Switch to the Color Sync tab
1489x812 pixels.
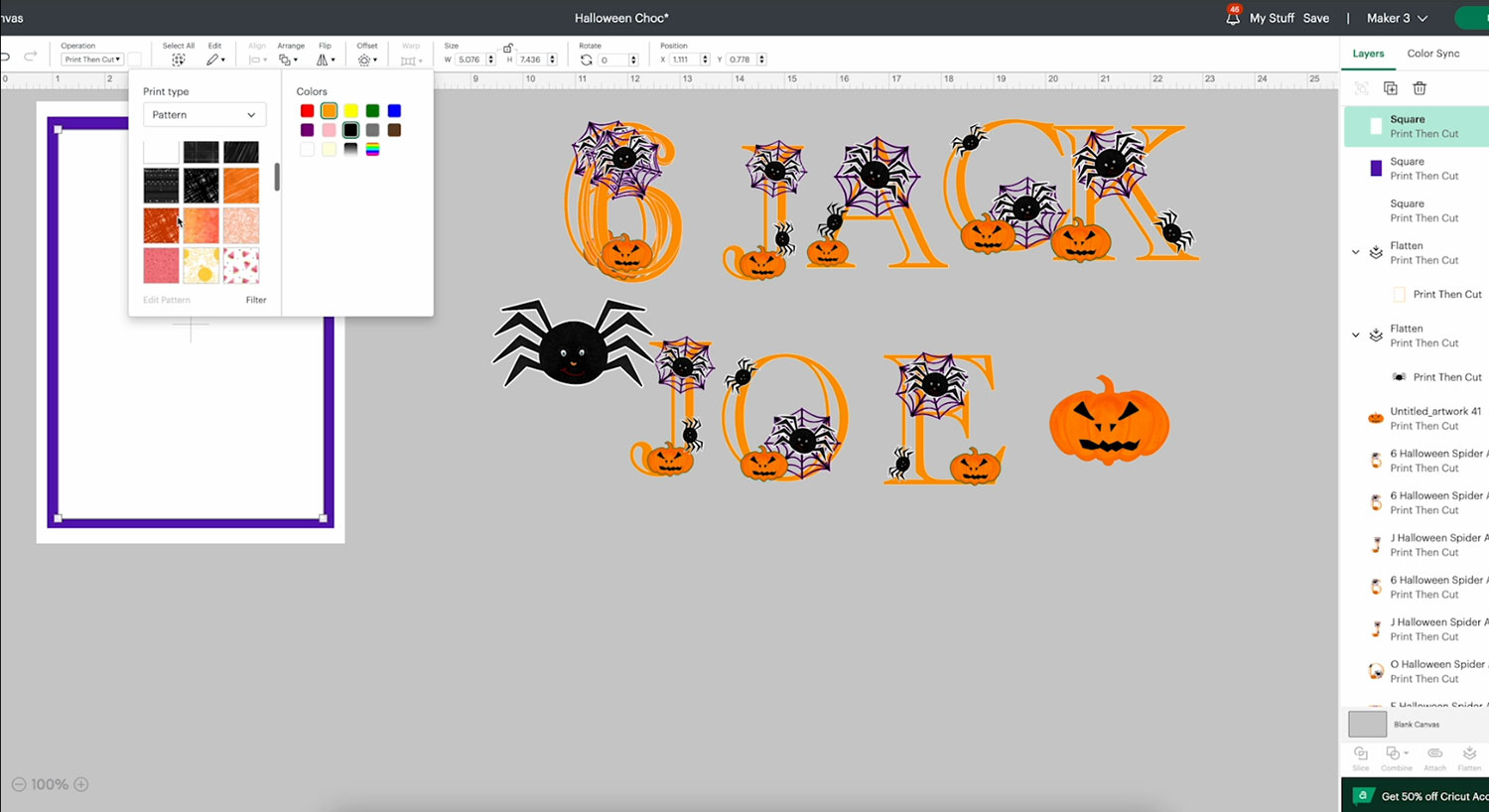coord(1432,54)
